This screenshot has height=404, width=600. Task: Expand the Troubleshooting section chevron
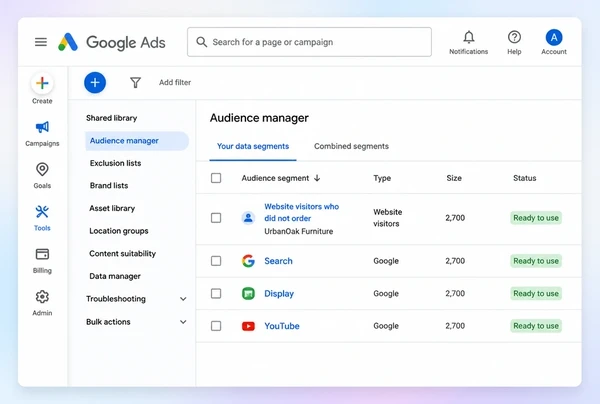[x=183, y=299]
